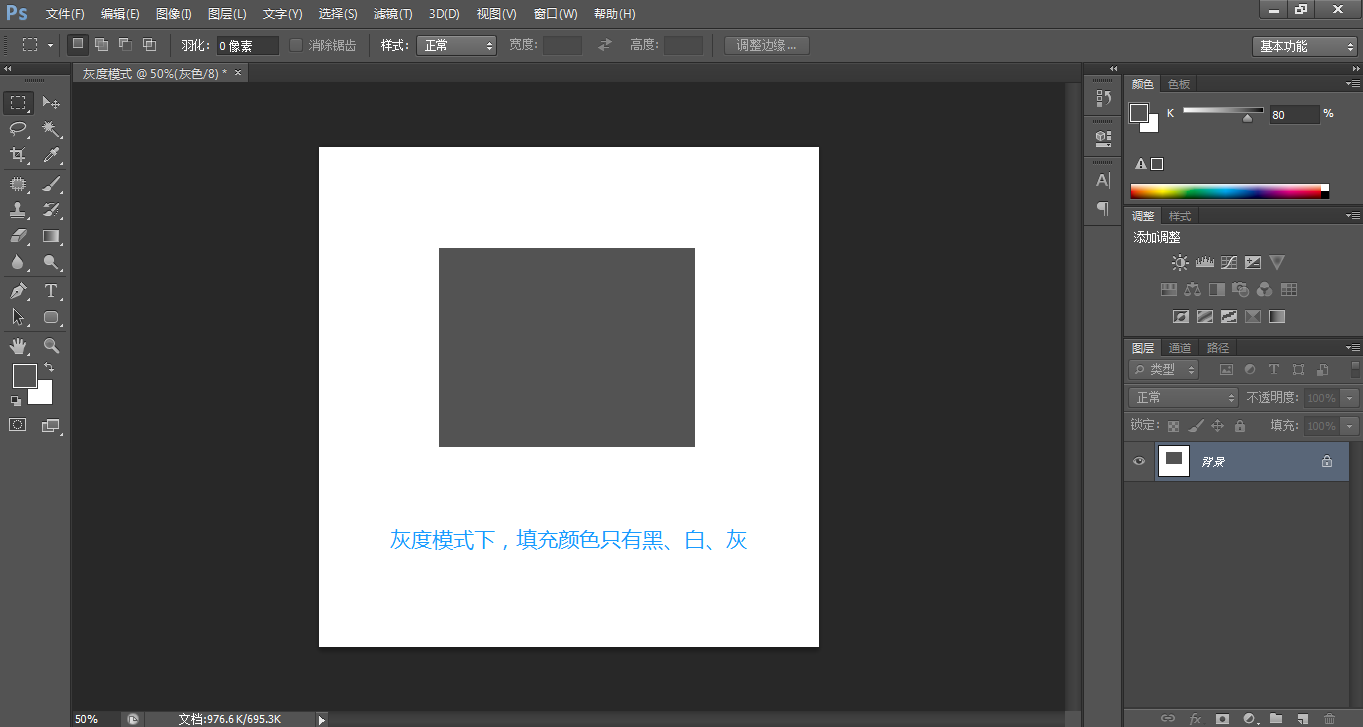This screenshot has width=1363, height=727.
Task: Toggle Quick Mask mode
Action: pos(18,425)
